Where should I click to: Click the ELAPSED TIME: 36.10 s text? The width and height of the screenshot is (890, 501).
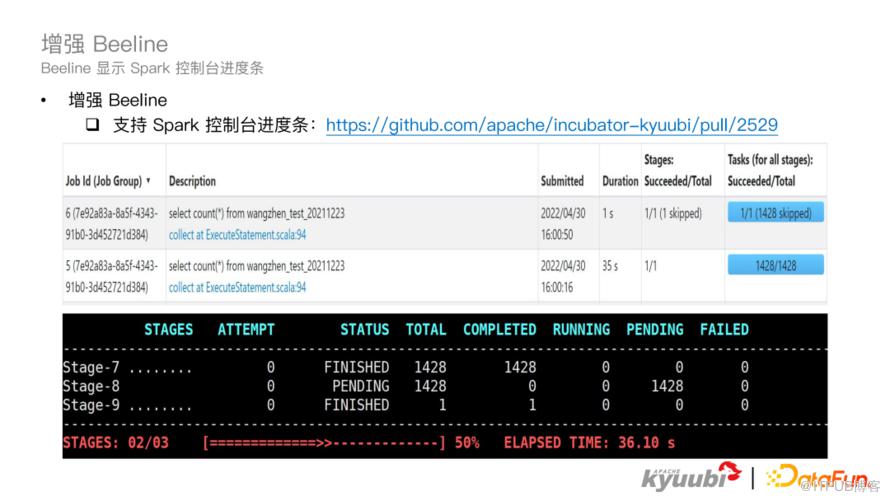pyautogui.click(x=589, y=443)
